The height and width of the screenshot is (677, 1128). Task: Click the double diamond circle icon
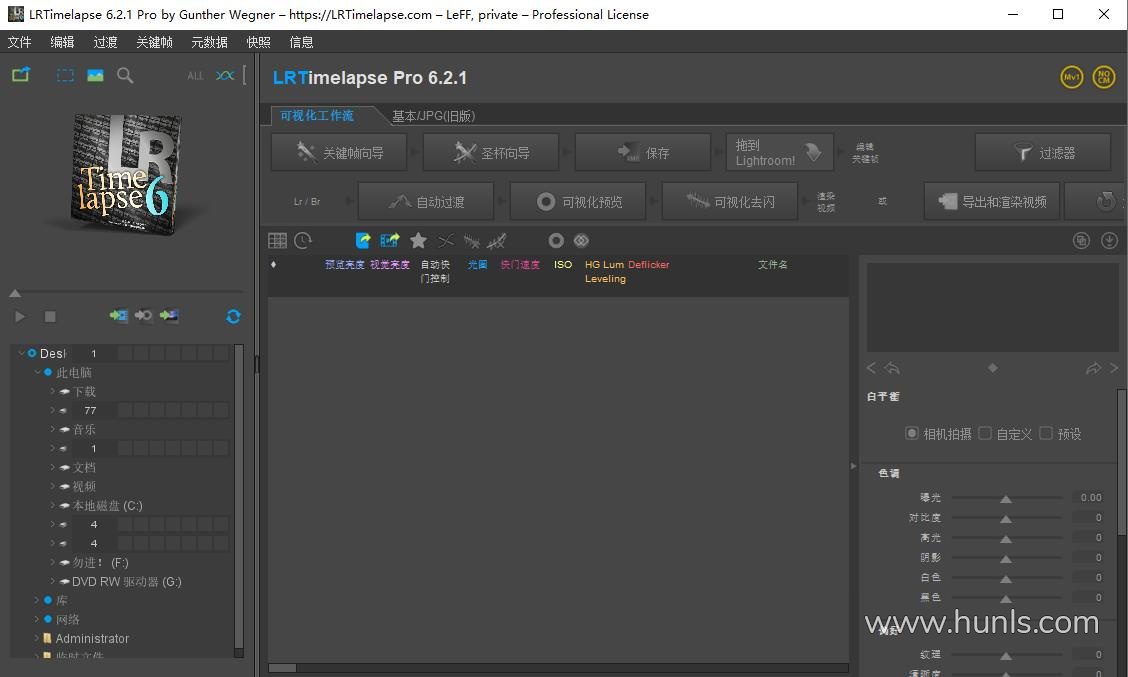581,240
